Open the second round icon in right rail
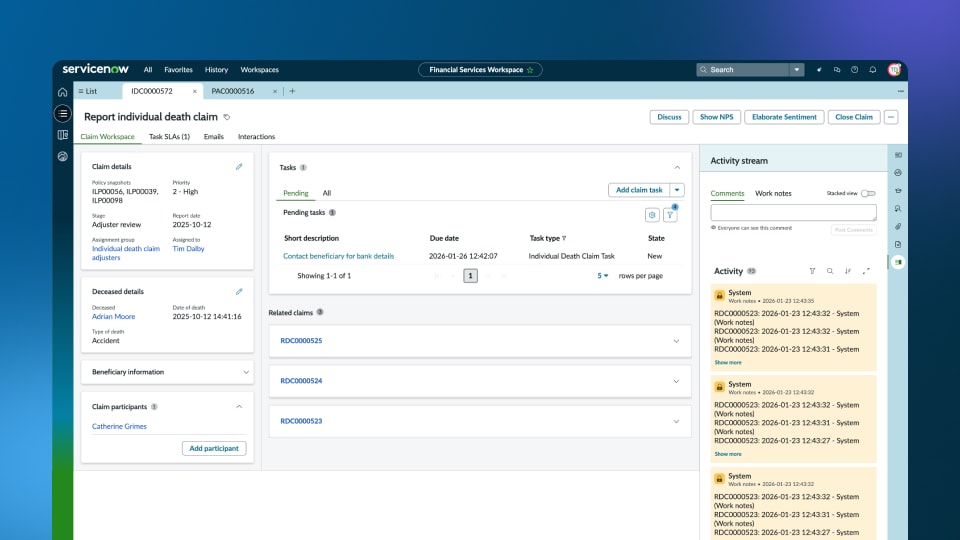 coord(898,173)
